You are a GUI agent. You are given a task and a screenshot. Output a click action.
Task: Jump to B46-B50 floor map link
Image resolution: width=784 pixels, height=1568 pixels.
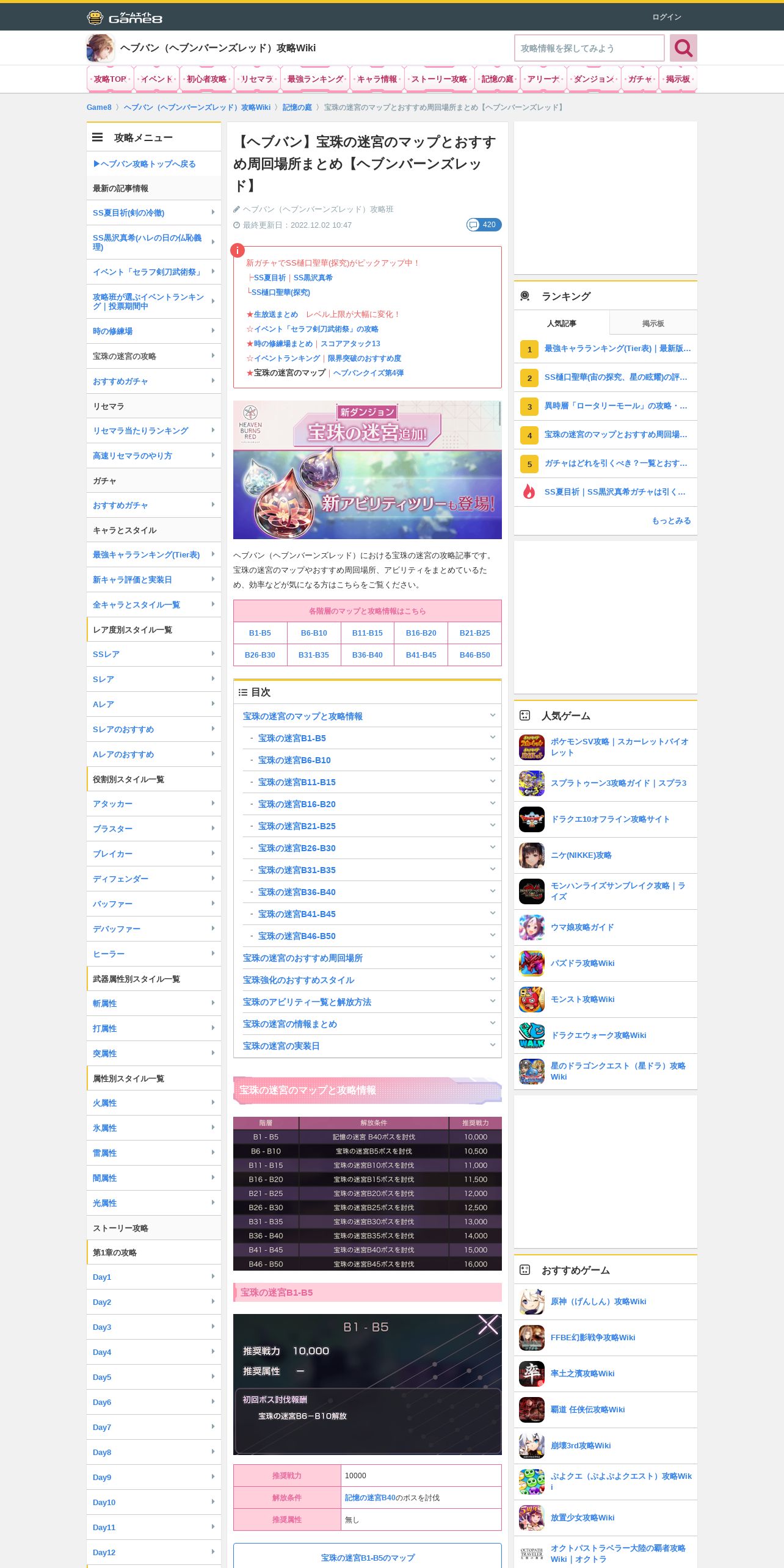[x=474, y=655]
